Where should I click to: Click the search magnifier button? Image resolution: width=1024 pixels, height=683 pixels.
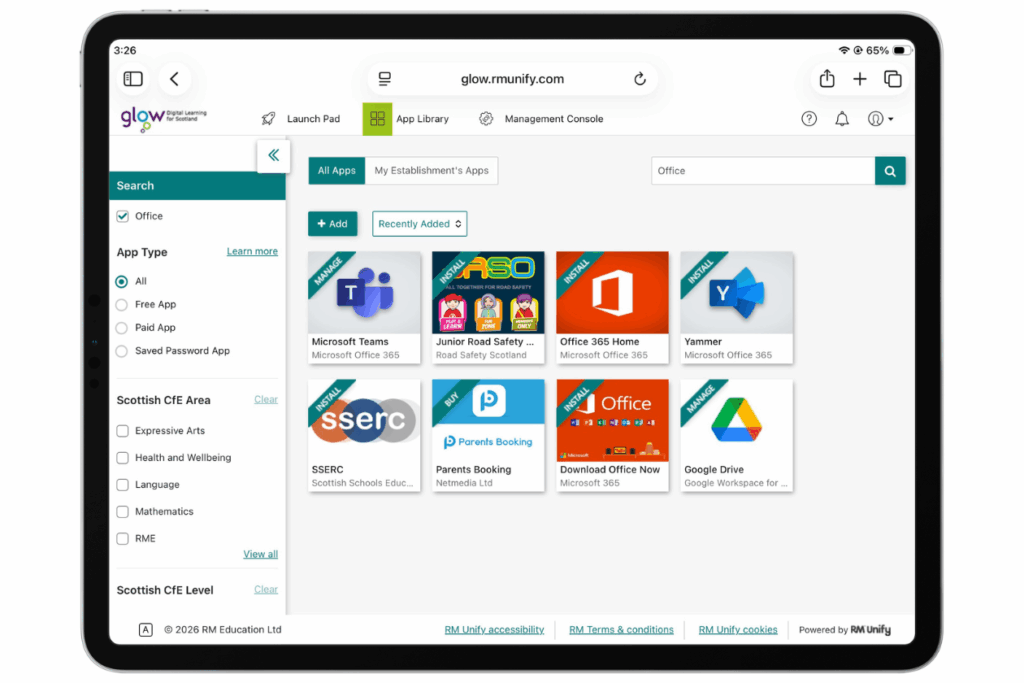[890, 171]
